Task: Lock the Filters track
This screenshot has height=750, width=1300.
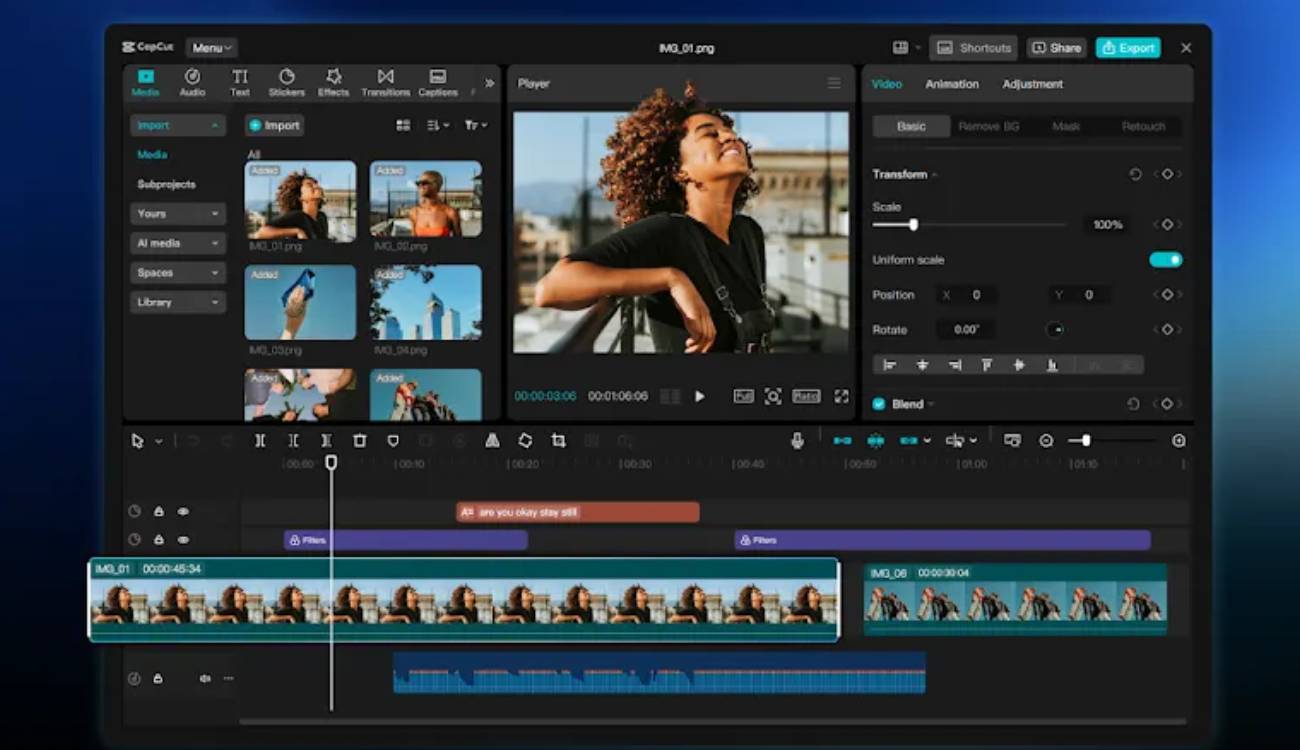Action: click(x=159, y=540)
